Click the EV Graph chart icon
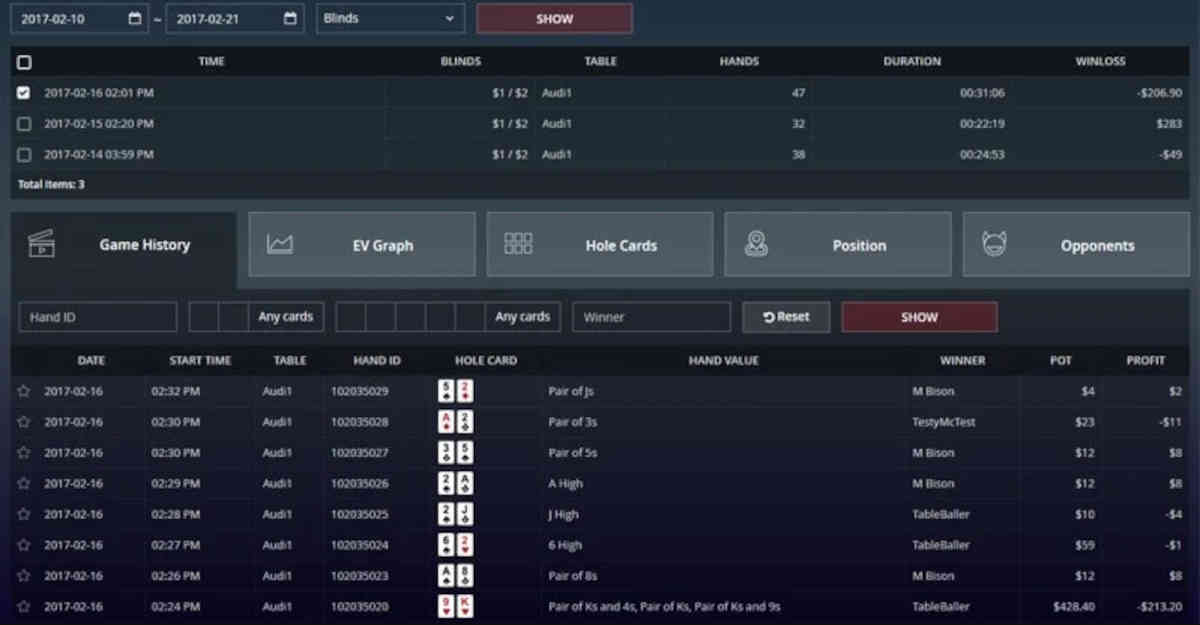 click(x=280, y=245)
